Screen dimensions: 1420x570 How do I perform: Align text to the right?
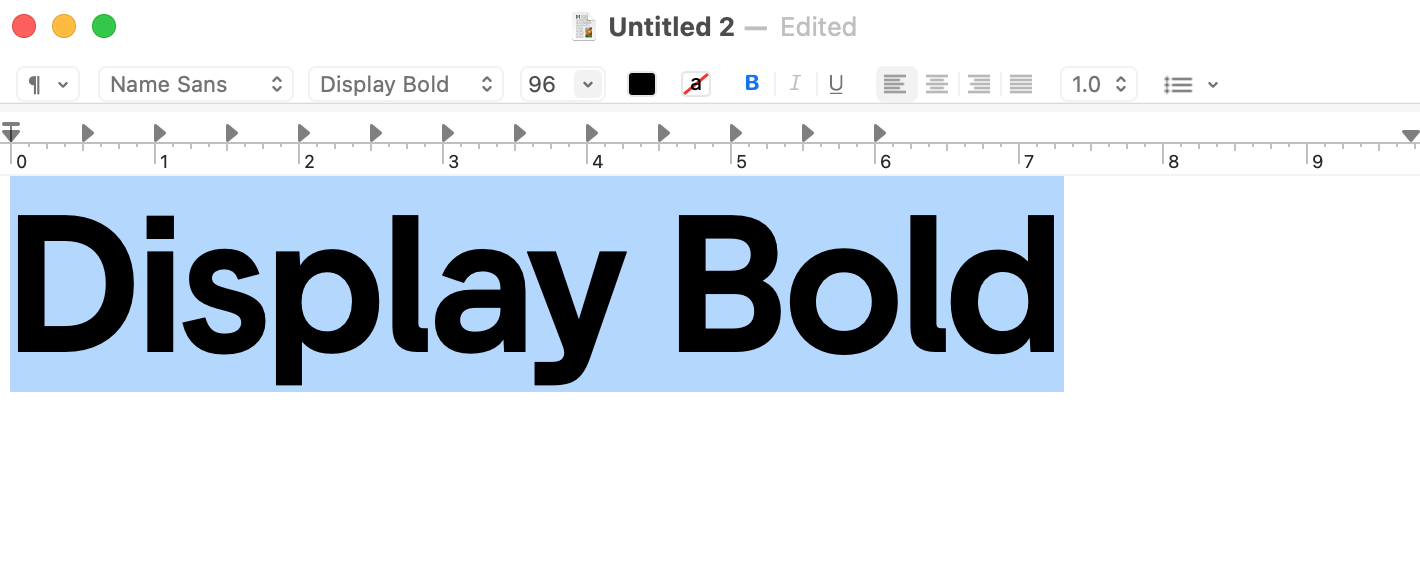(979, 84)
